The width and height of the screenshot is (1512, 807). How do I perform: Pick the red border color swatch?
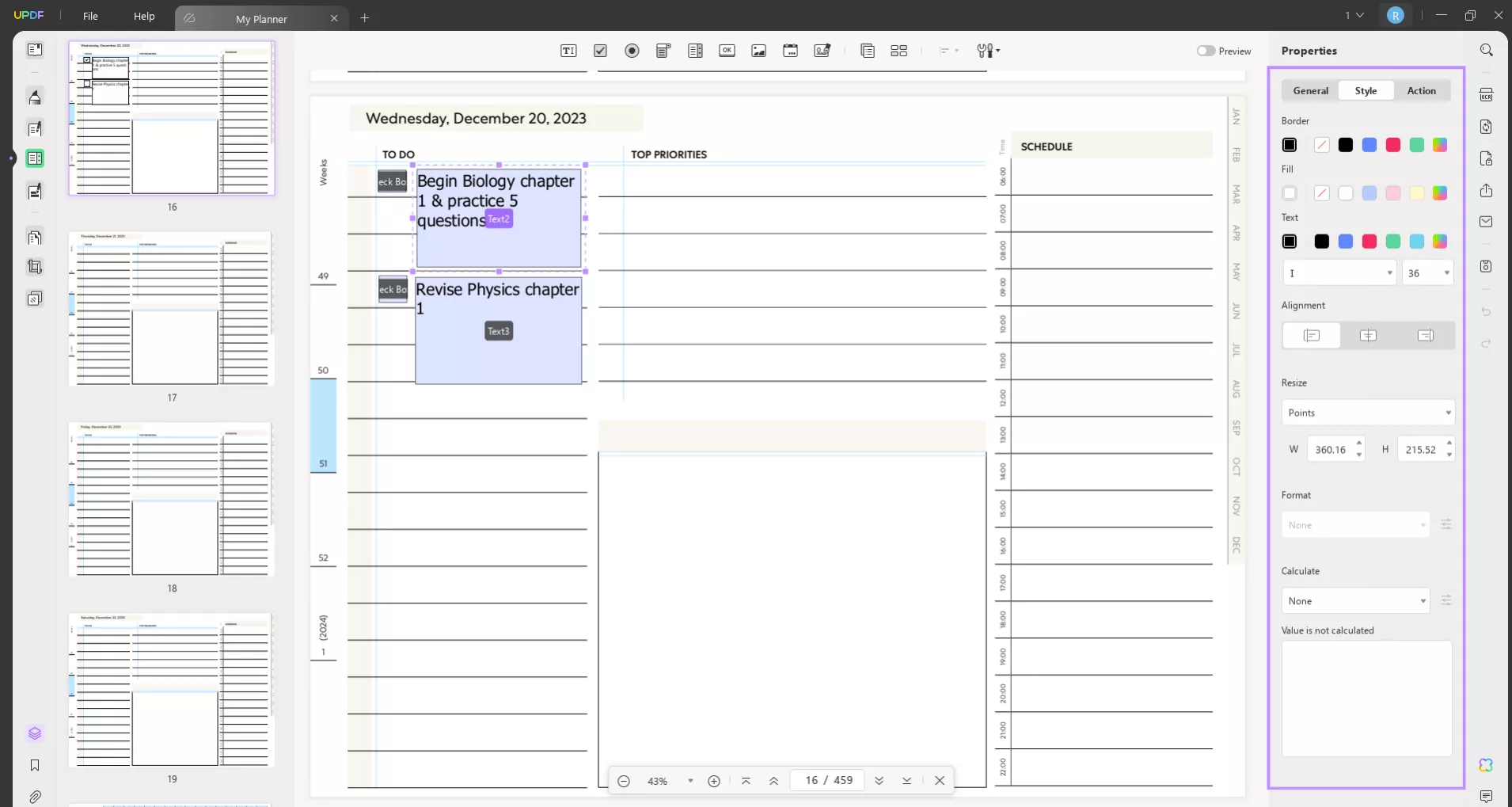tap(1392, 145)
